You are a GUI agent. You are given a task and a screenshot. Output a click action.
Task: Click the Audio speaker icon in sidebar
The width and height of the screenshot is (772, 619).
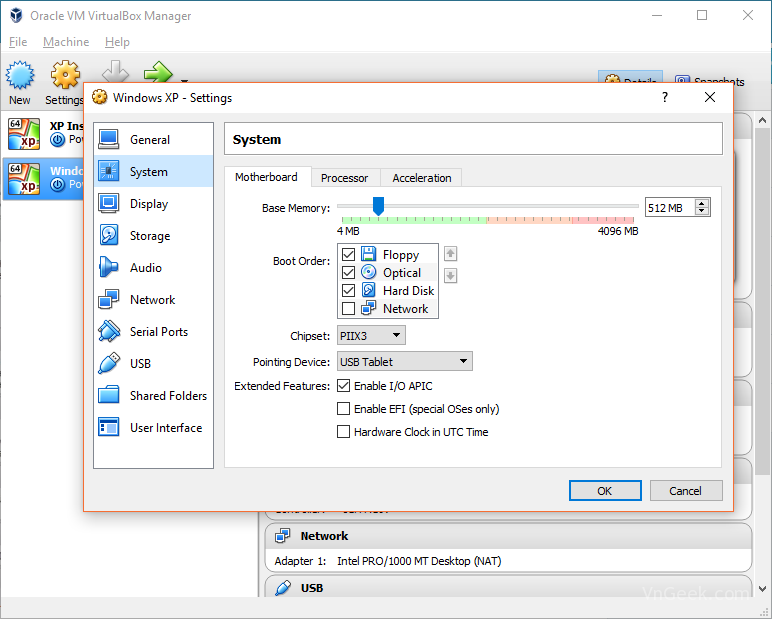click(108, 267)
